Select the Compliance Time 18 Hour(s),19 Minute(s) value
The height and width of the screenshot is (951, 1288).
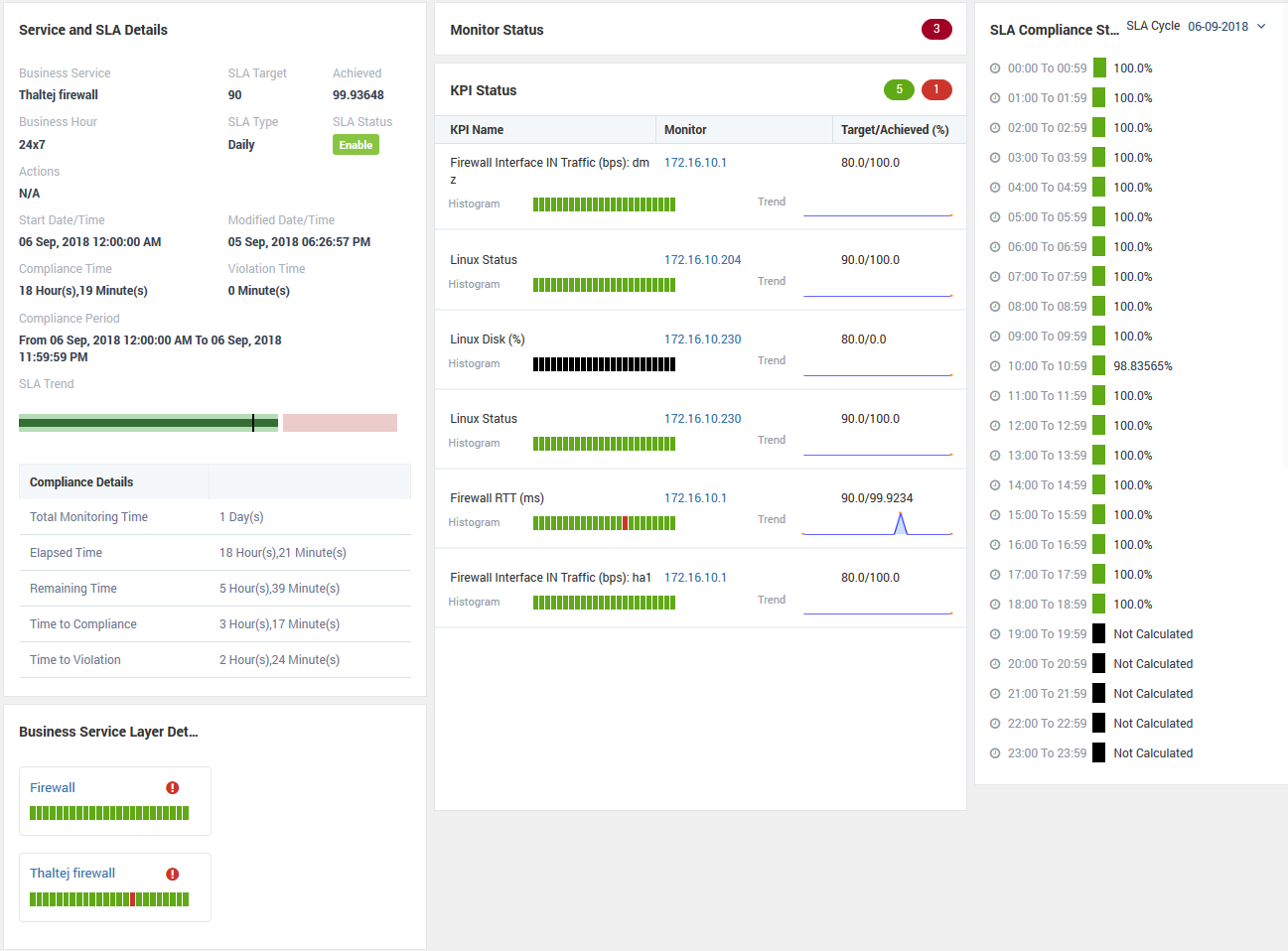click(x=83, y=291)
